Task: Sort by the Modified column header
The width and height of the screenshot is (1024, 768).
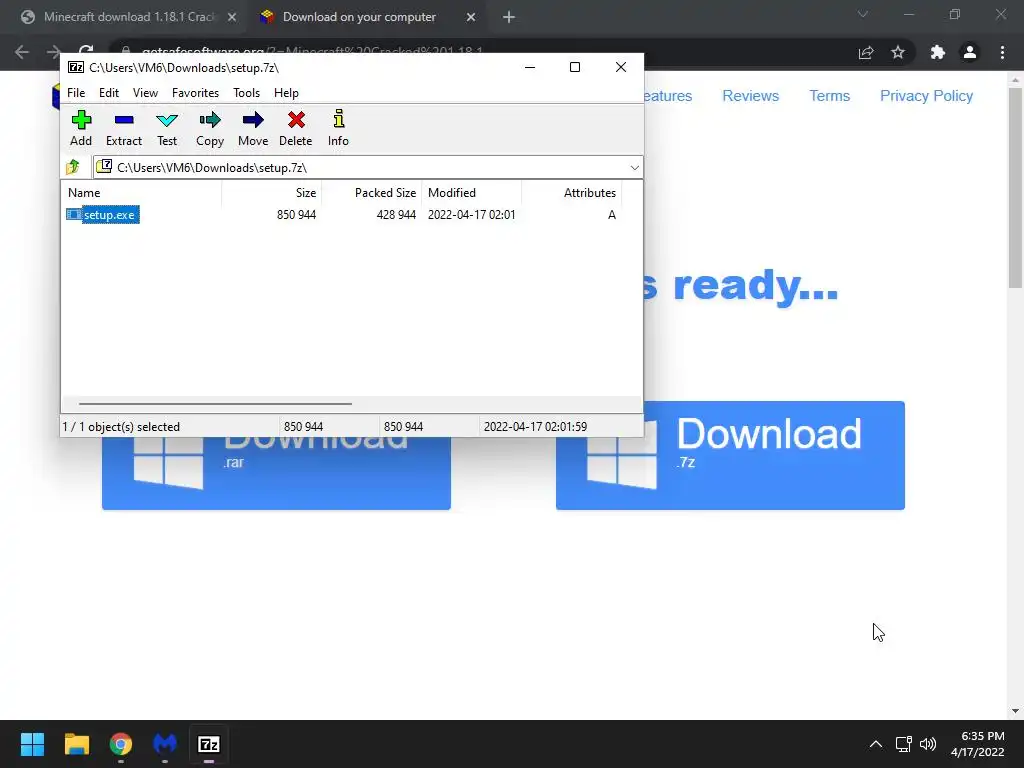Action: 472,193
